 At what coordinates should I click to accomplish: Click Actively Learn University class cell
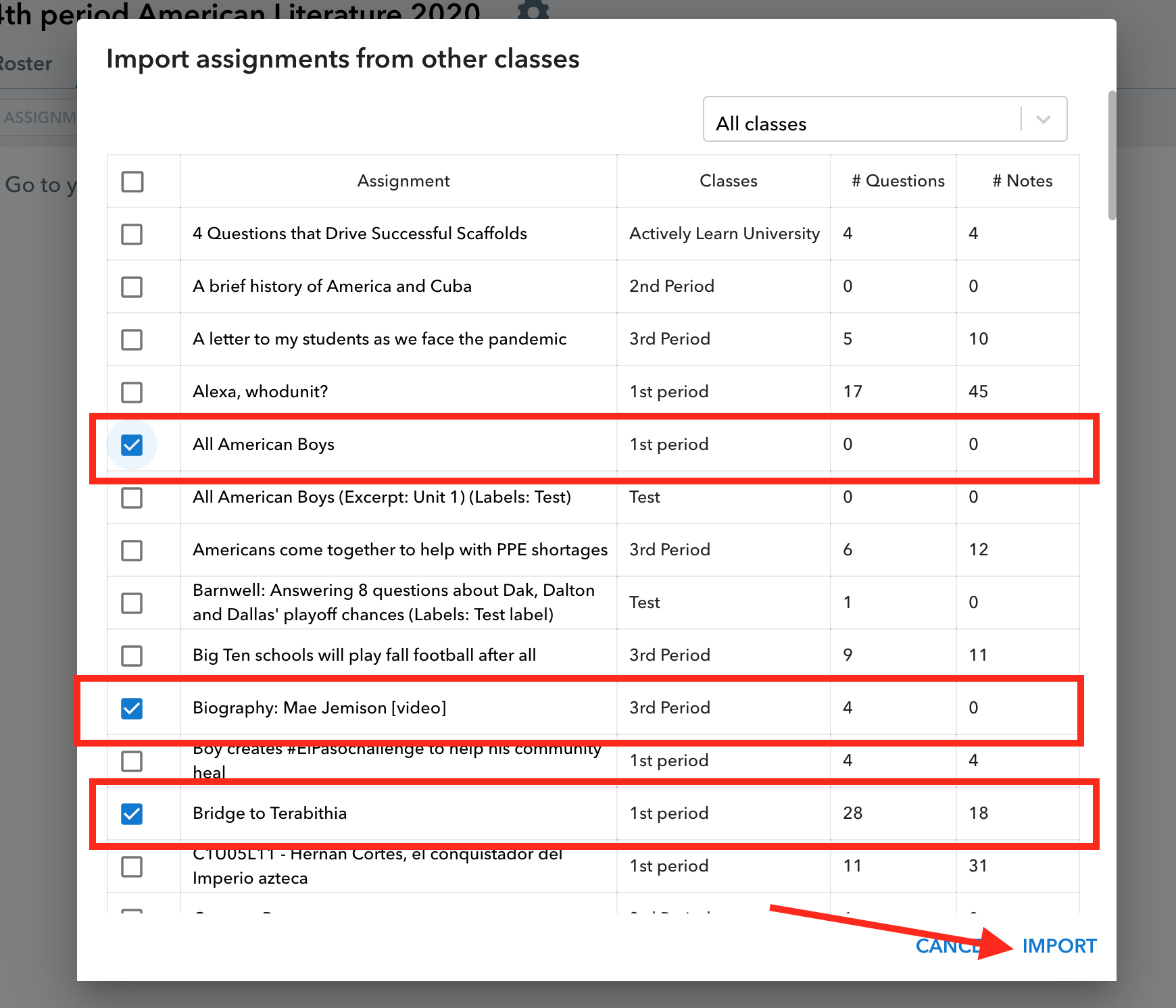[725, 234]
